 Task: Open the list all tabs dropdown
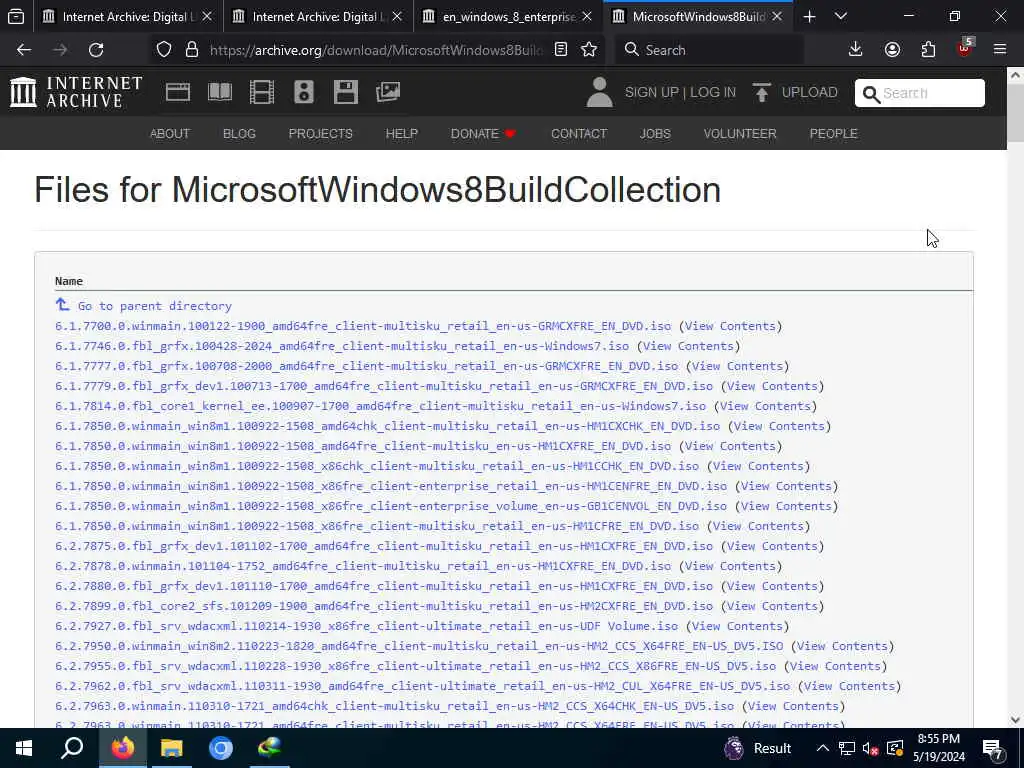coord(841,16)
